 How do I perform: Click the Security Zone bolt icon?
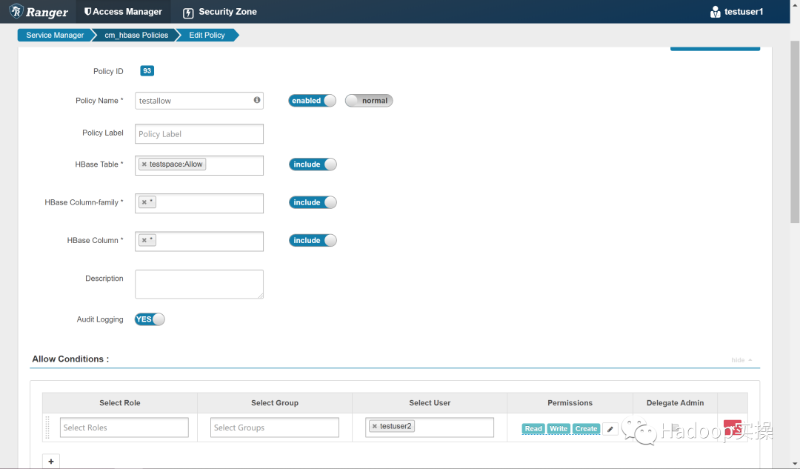point(188,13)
